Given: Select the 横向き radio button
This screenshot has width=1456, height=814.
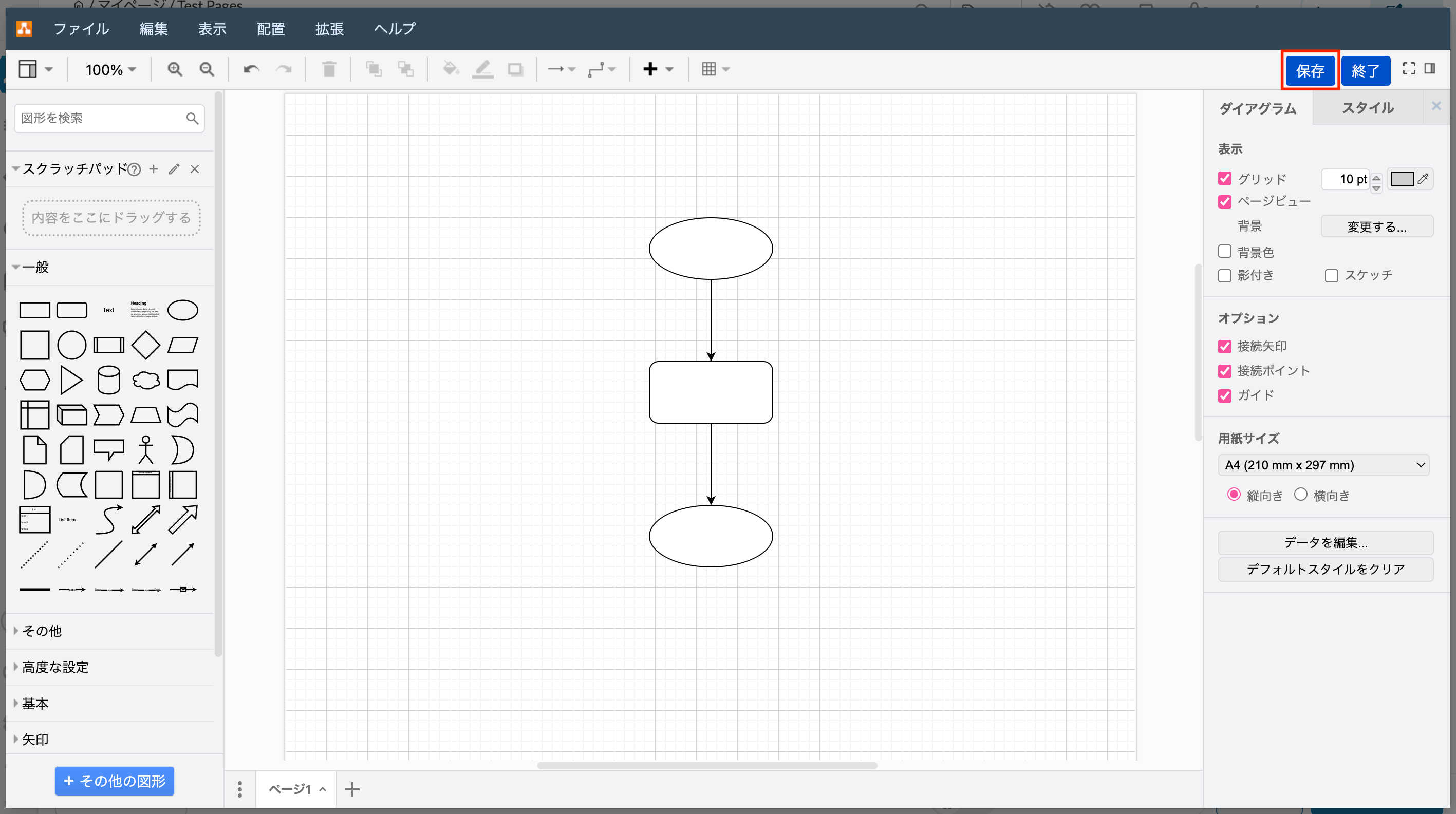Looking at the screenshot, I should pyautogui.click(x=1300, y=494).
